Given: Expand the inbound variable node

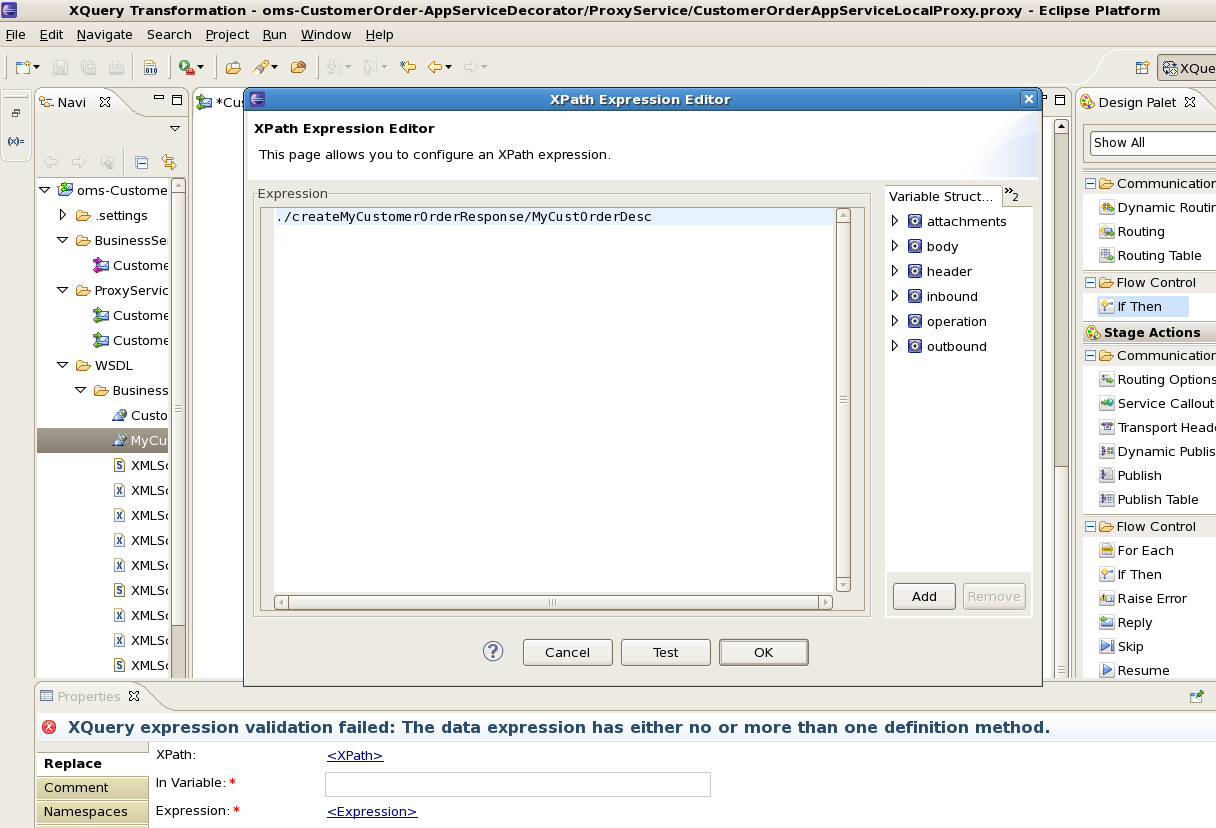Looking at the screenshot, I should (895, 296).
